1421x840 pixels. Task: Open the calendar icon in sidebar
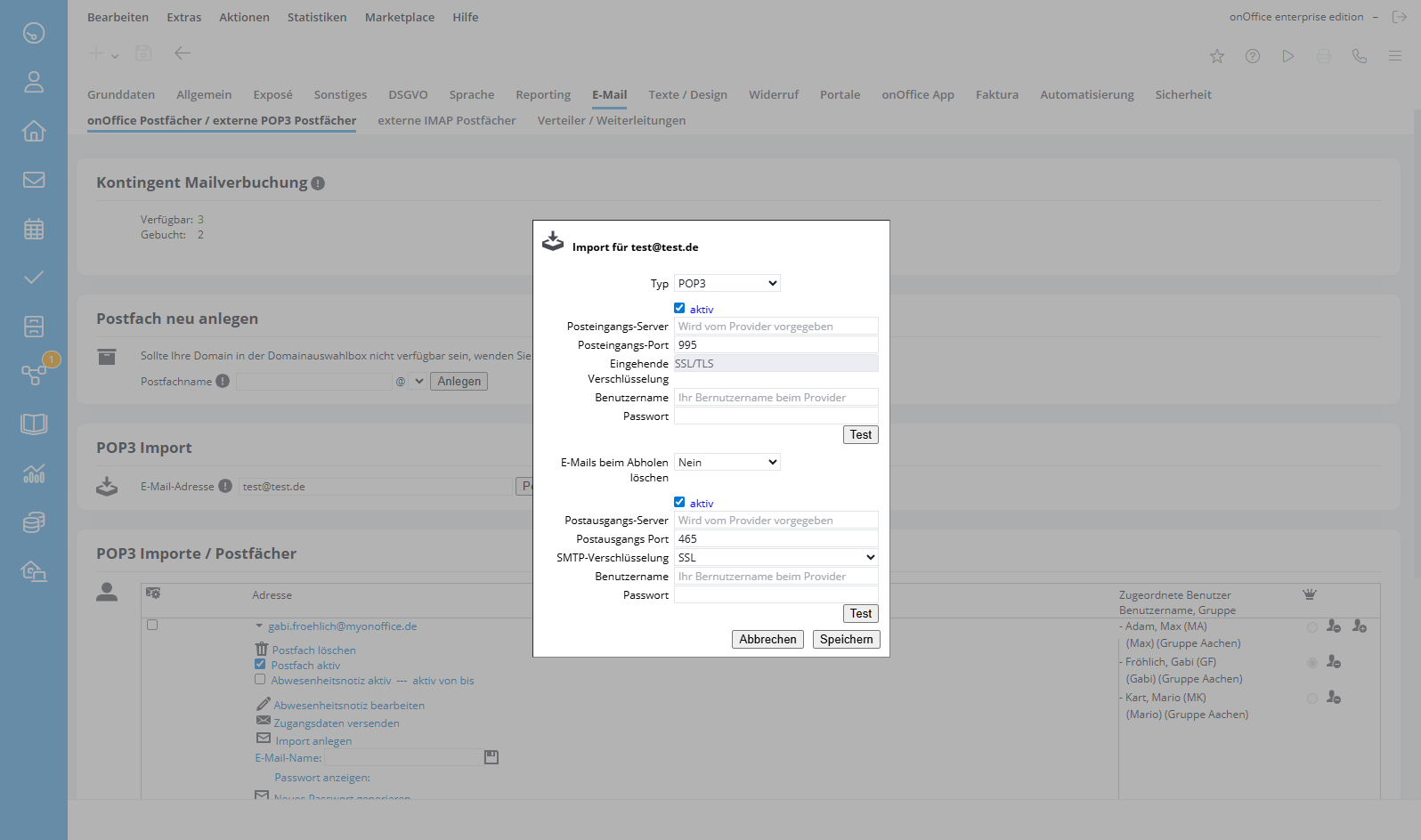click(34, 229)
